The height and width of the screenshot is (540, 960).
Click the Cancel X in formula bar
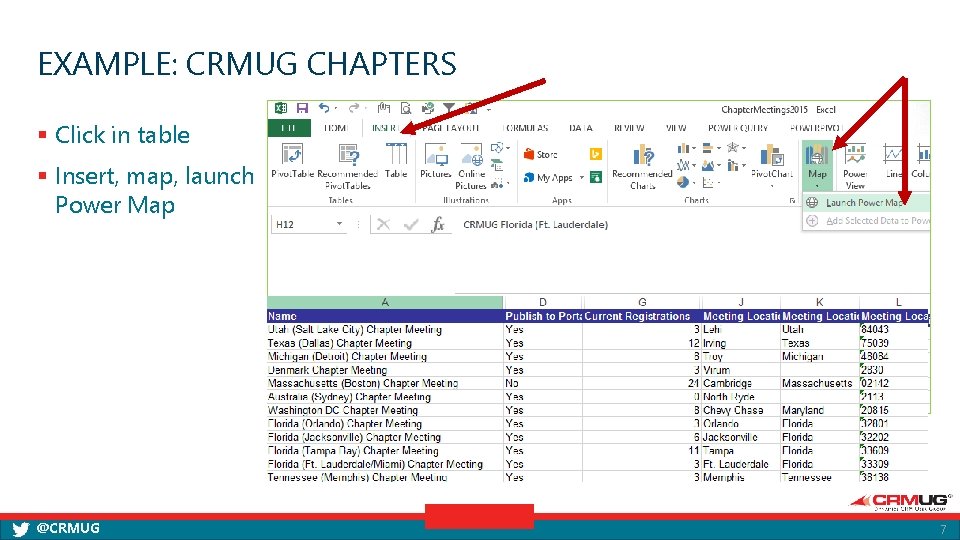click(x=383, y=225)
